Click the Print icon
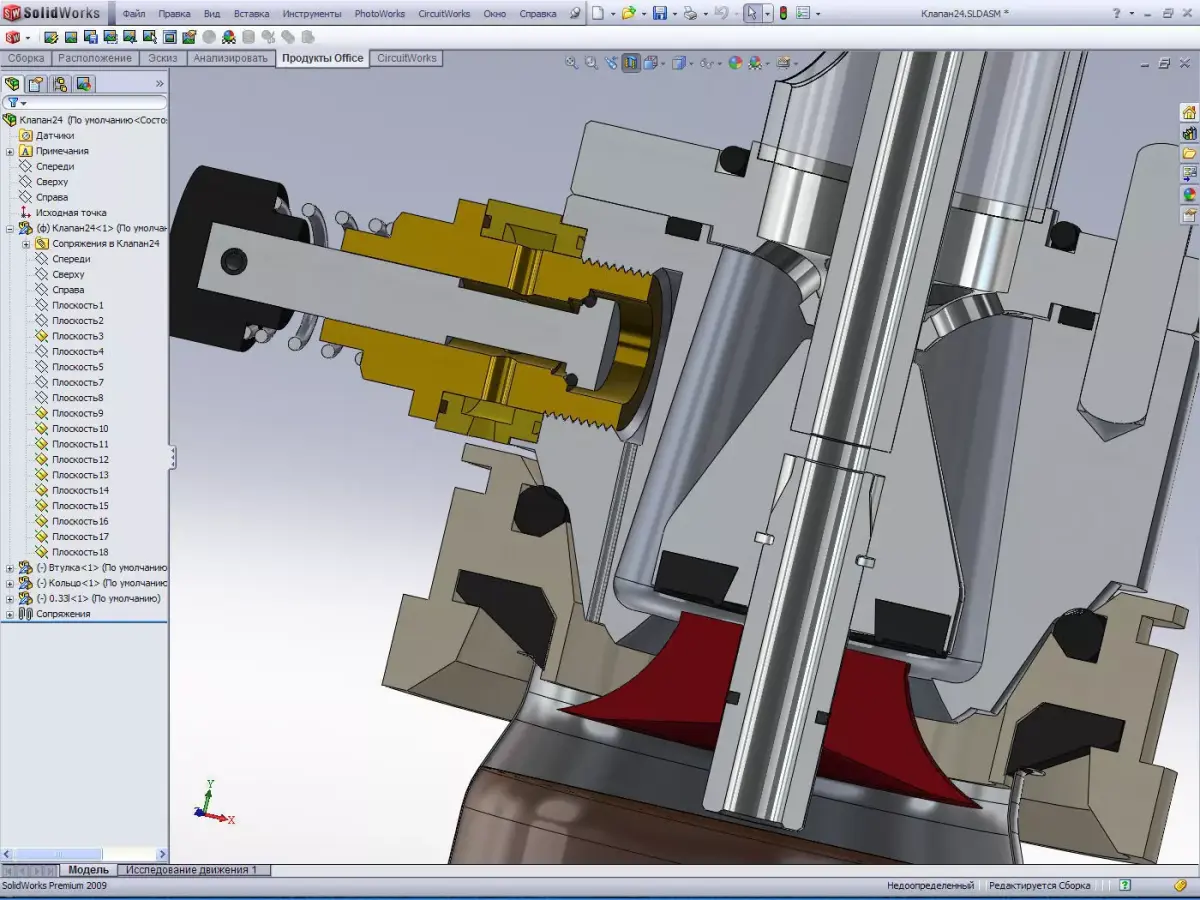1200x900 pixels. (x=689, y=13)
